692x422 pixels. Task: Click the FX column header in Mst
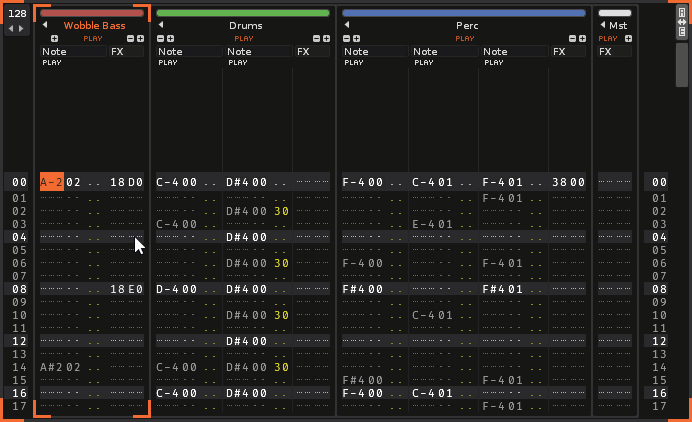615,52
